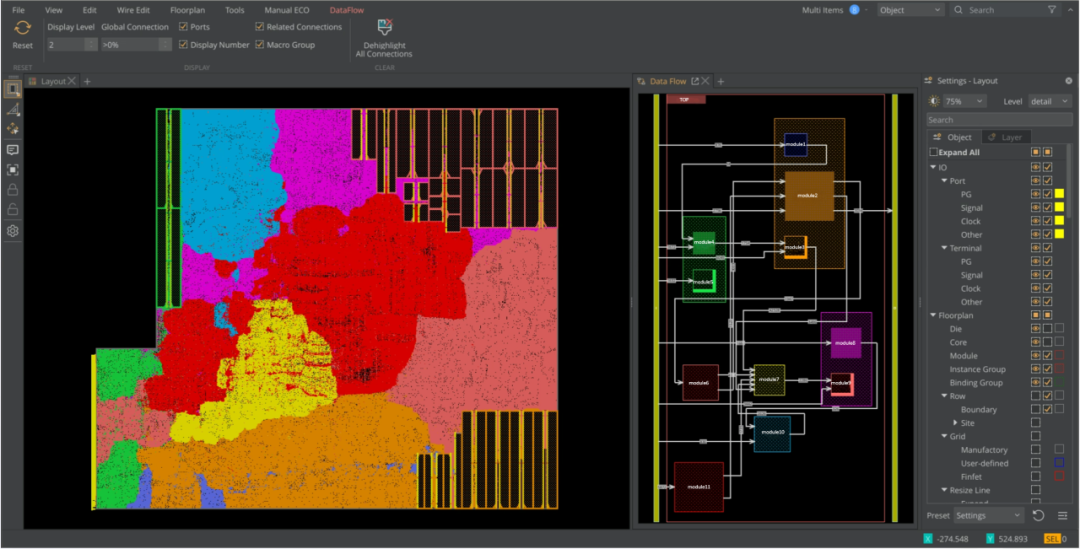Open left toolbar gear settings
The height and width of the screenshot is (549, 1080).
tap(12, 231)
